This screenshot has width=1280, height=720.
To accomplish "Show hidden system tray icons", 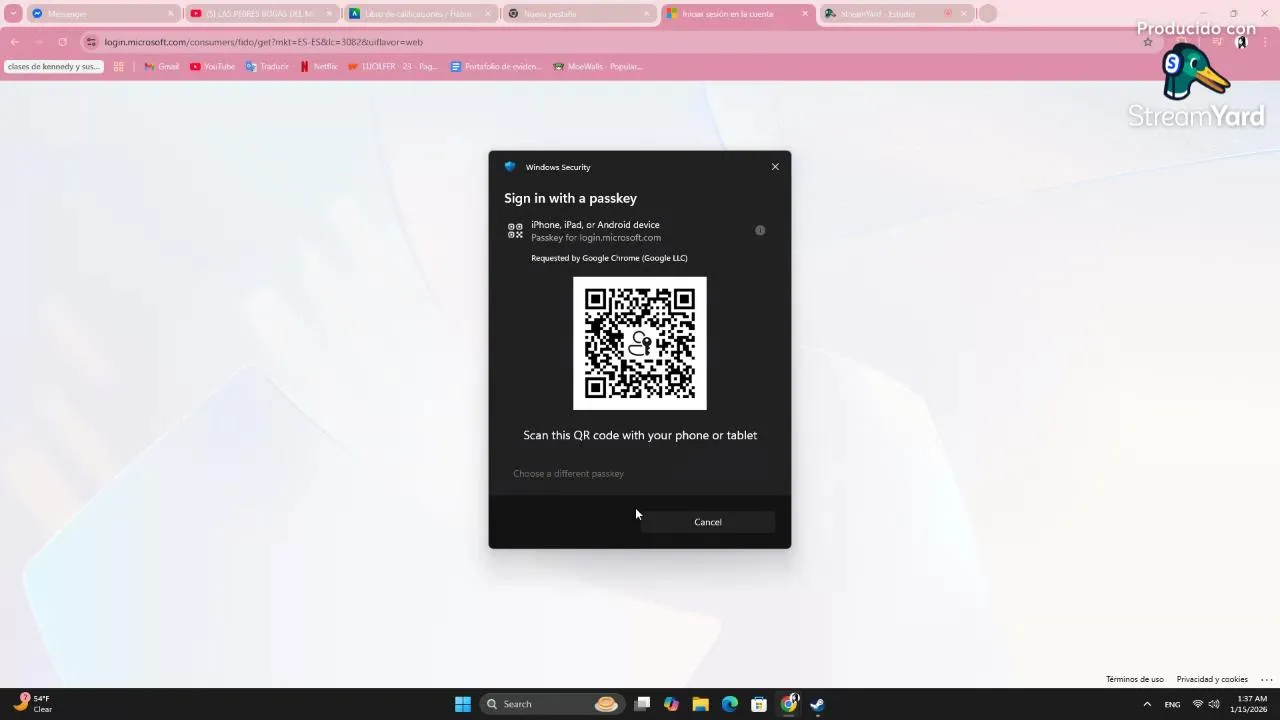I will click(1147, 704).
